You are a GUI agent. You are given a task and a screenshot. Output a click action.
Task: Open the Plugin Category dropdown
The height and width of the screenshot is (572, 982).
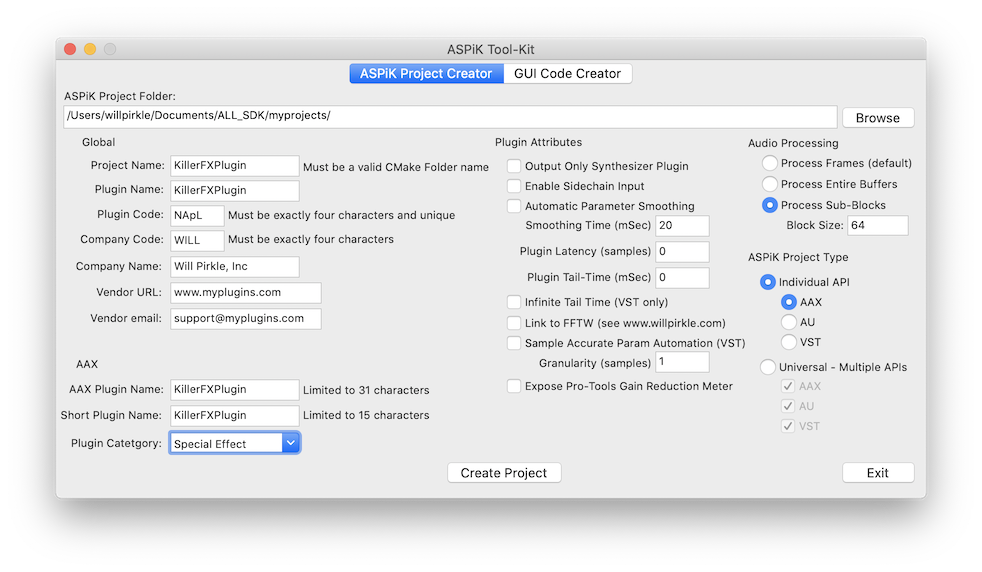(x=235, y=443)
